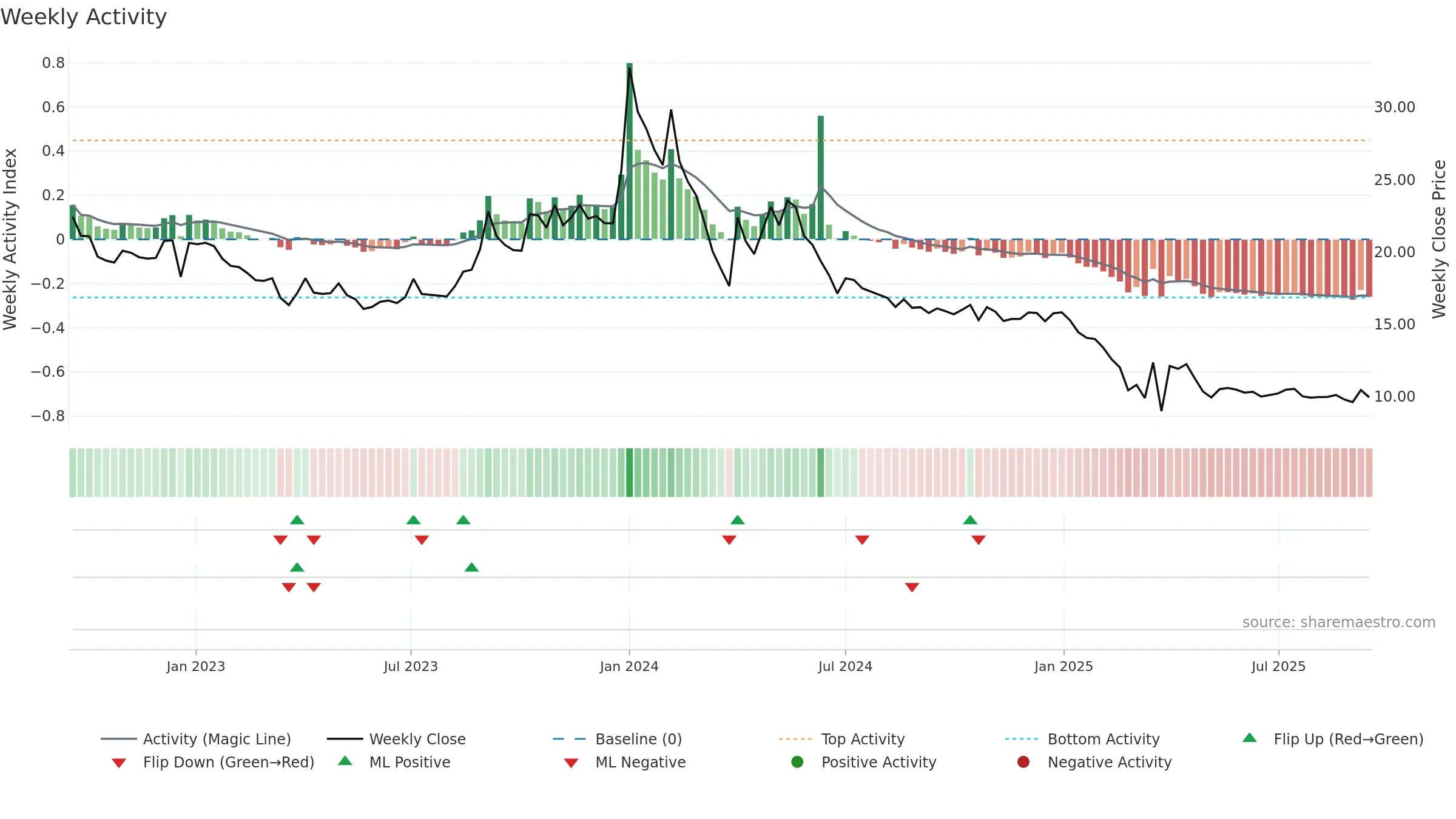Click the Weekly Activity Index axis title
1456x819 pixels.
tap(10, 239)
